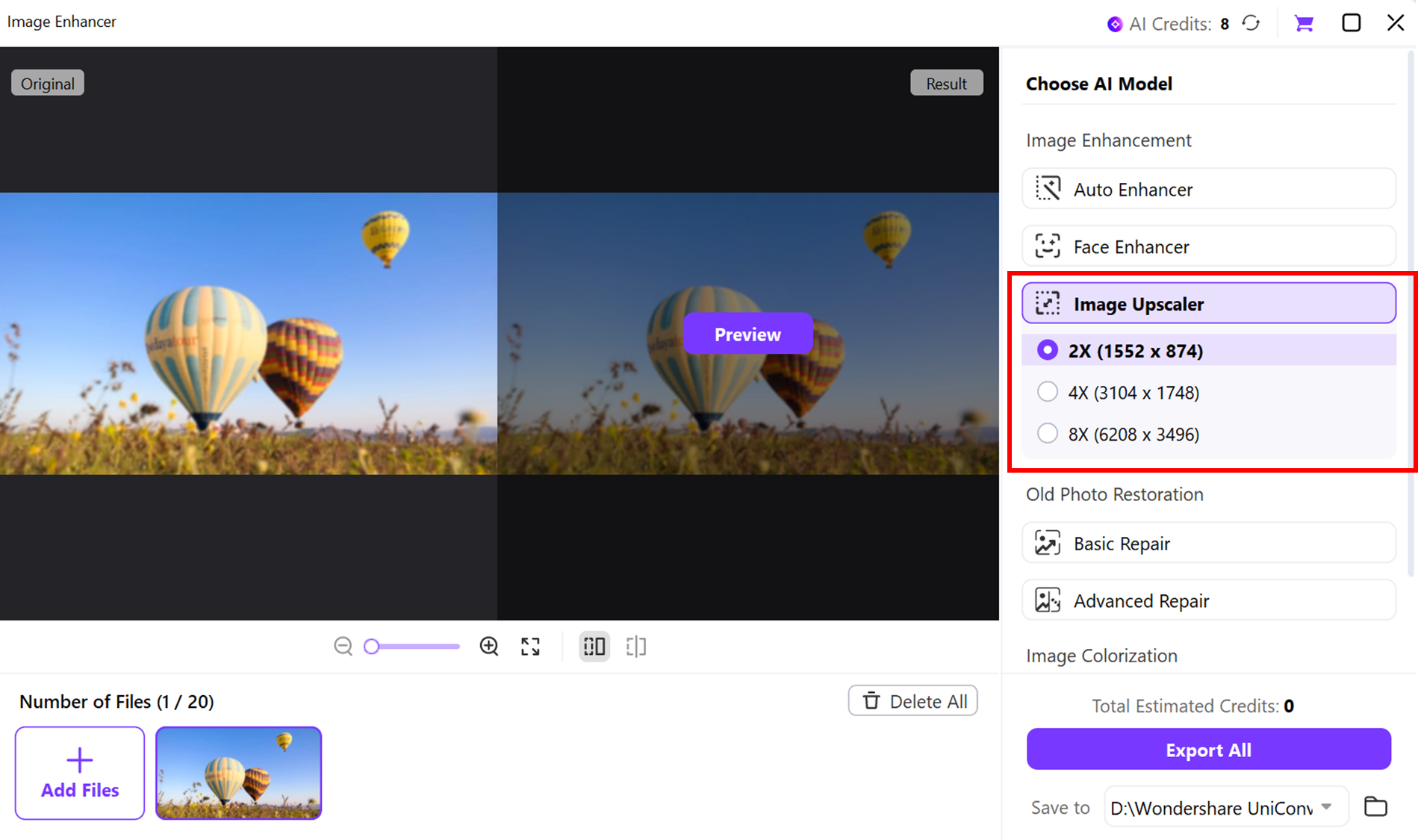Click the zoom in magnifier icon
Image resolution: width=1418 pixels, height=840 pixels.
click(489, 647)
